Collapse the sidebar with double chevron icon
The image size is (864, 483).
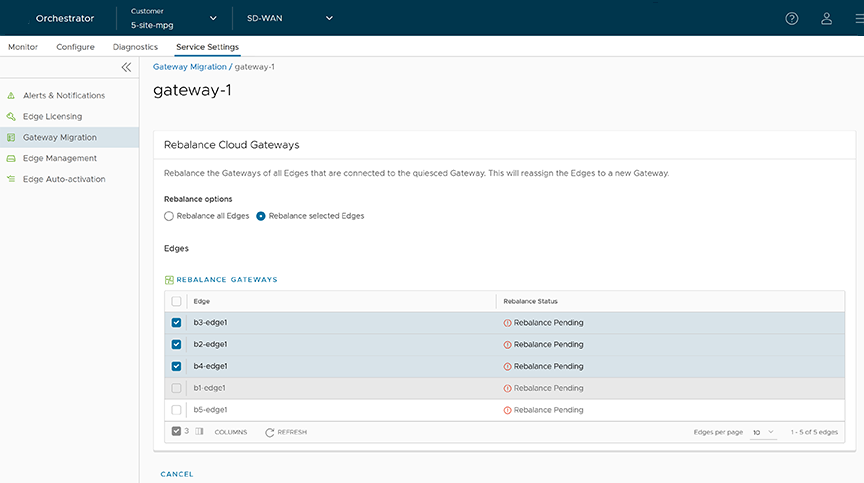(x=126, y=67)
